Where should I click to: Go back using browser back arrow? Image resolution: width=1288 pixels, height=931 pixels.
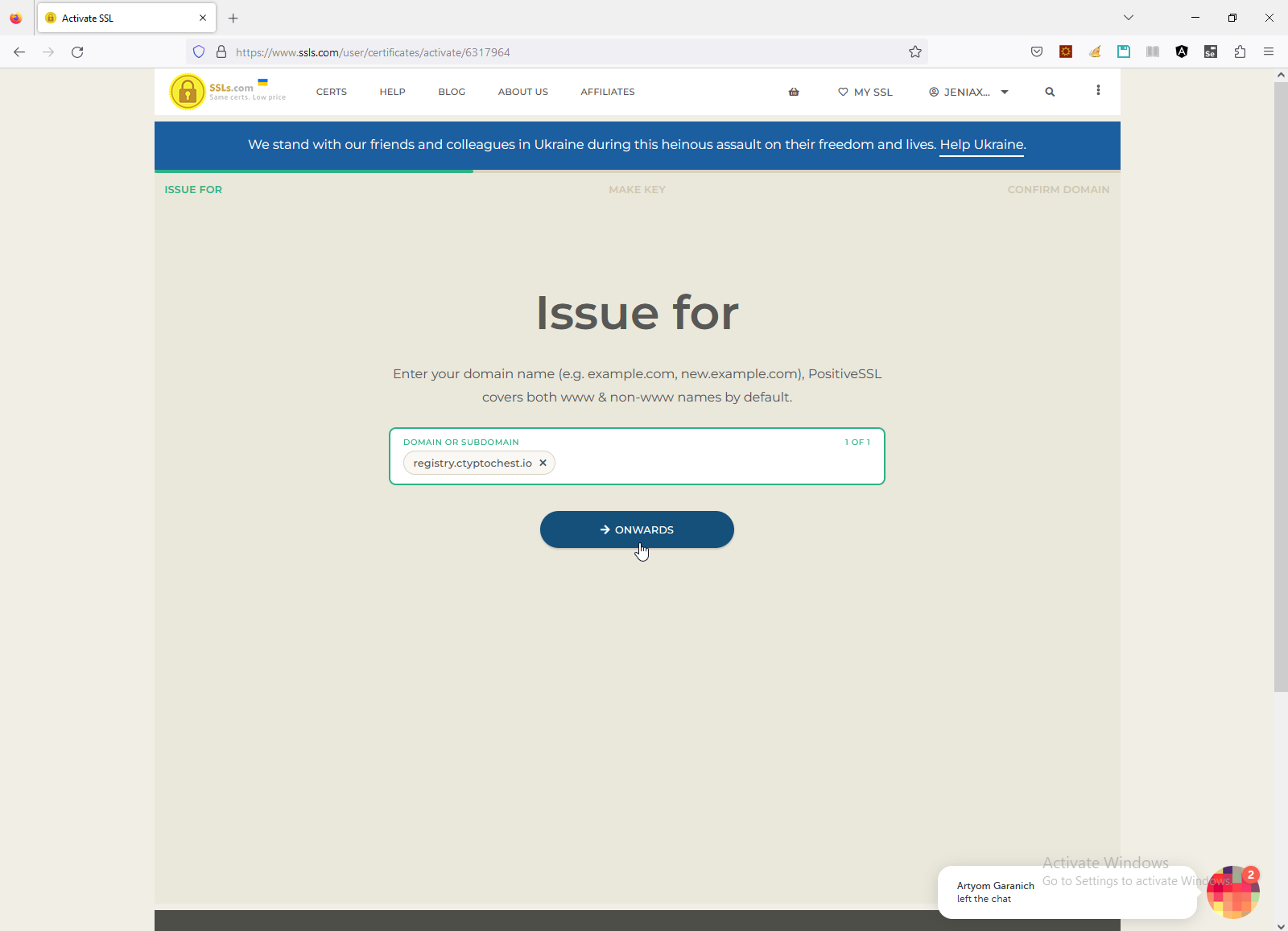(19, 52)
